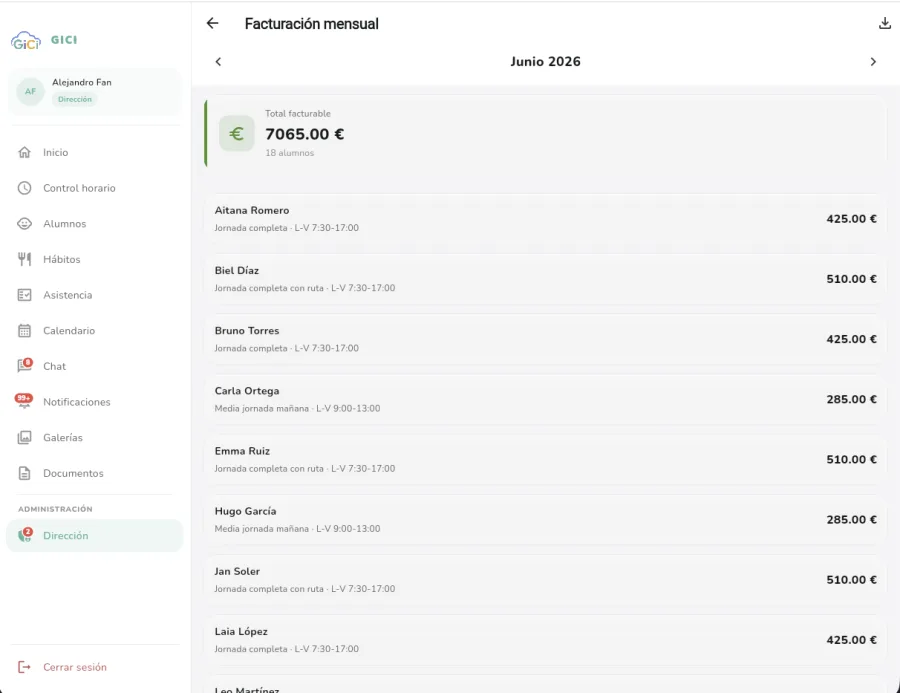Open Alejandro Fan profile card
The height and width of the screenshot is (693, 900).
point(95,91)
